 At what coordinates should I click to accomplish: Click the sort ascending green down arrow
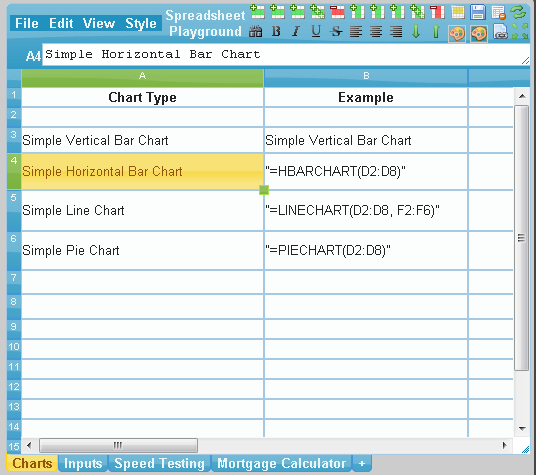point(416,32)
